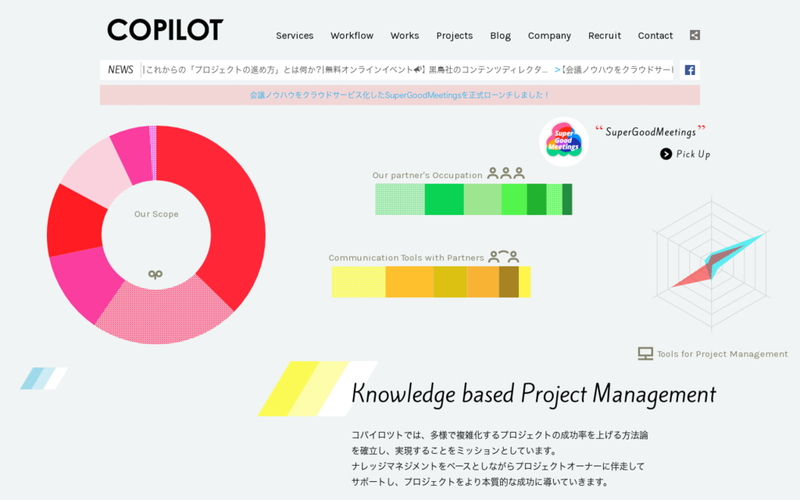Click the share icon in navigation
This screenshot has width=800, height=500.
[694, 35]
